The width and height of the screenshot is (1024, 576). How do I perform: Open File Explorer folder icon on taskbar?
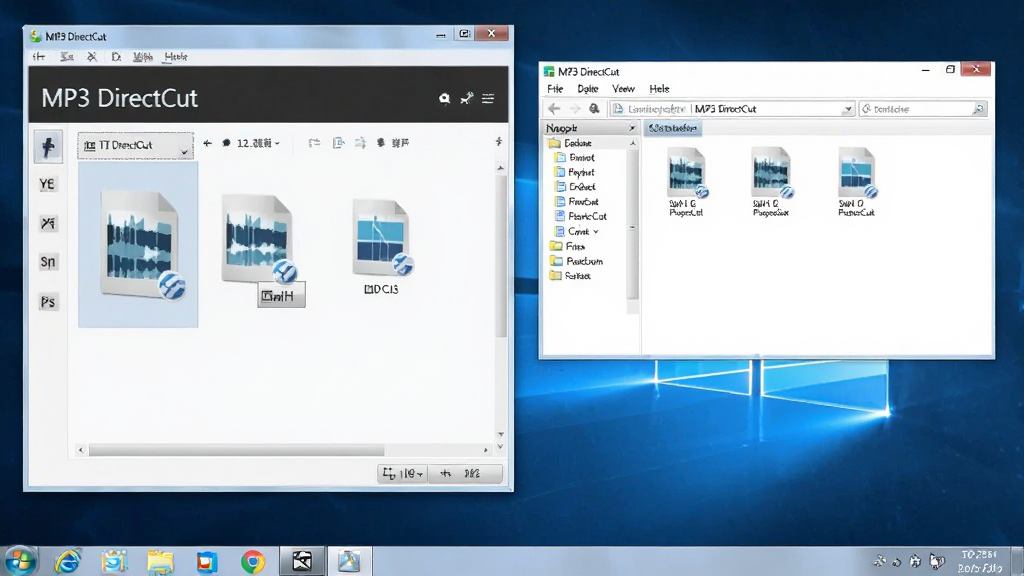(x=160, y=562)
